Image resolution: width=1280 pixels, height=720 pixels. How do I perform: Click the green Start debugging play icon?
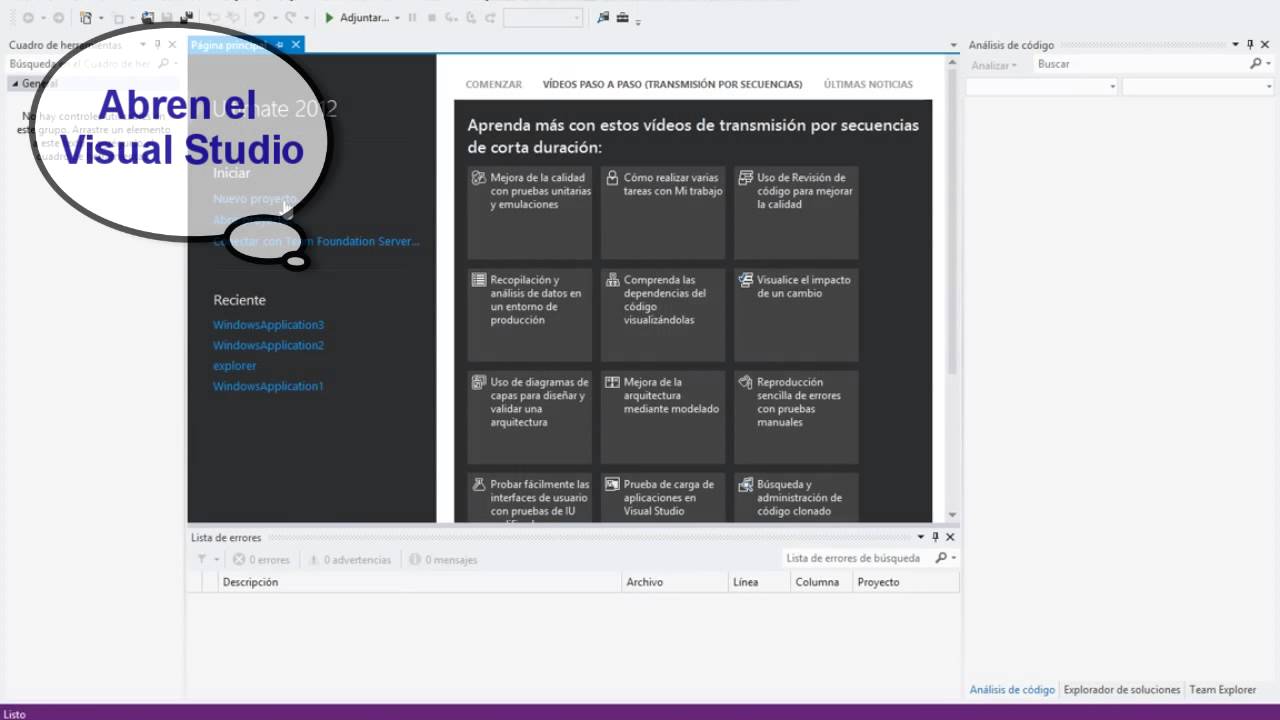(329, 18)
